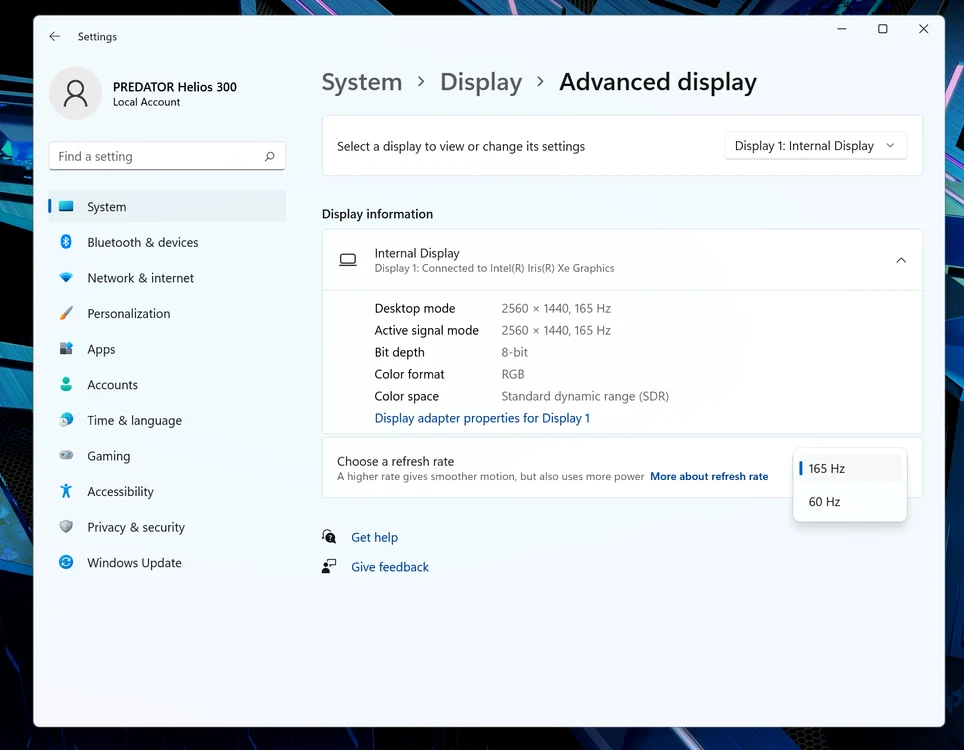Open Display adapter properties for Display 1

[x=482, y=418]
